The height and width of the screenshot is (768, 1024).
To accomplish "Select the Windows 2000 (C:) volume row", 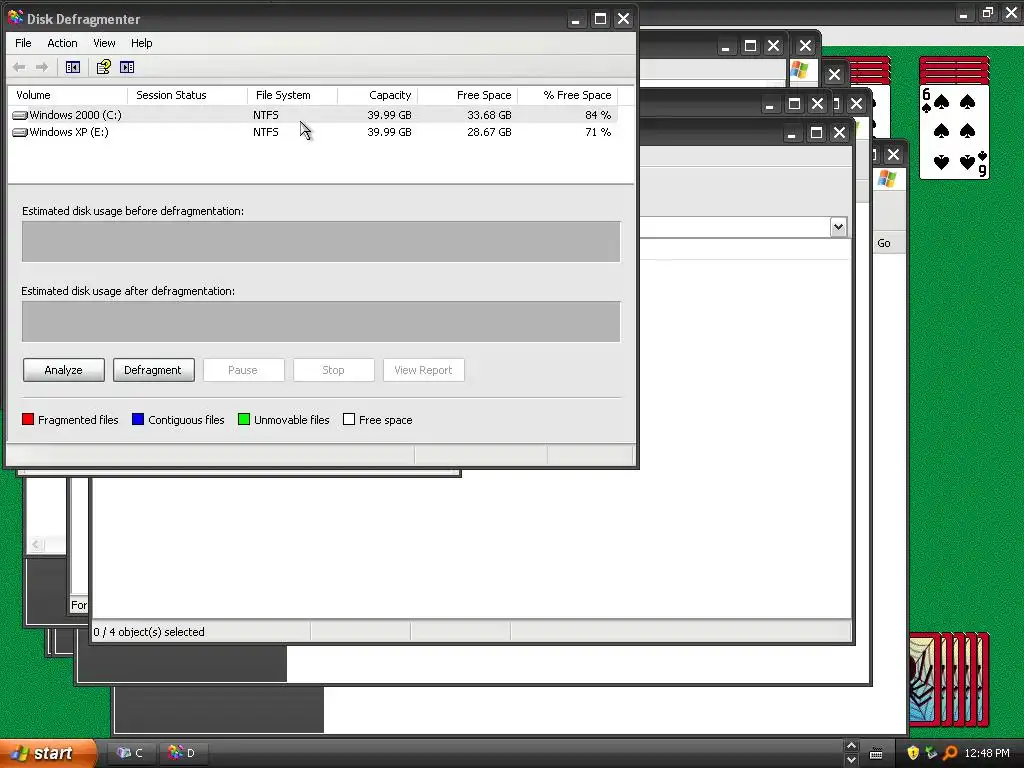I will tap(313, 115).
